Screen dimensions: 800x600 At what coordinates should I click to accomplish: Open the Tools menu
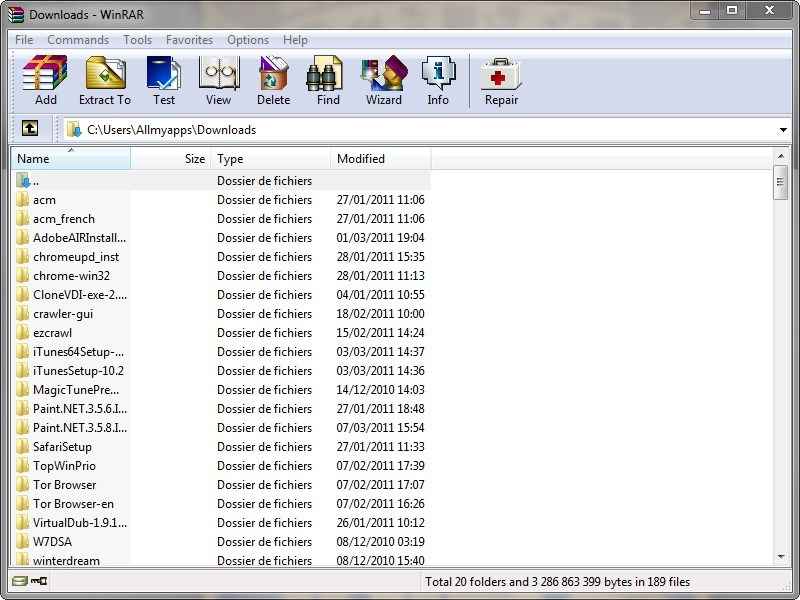pyautogui.click(x=137, y=40)
